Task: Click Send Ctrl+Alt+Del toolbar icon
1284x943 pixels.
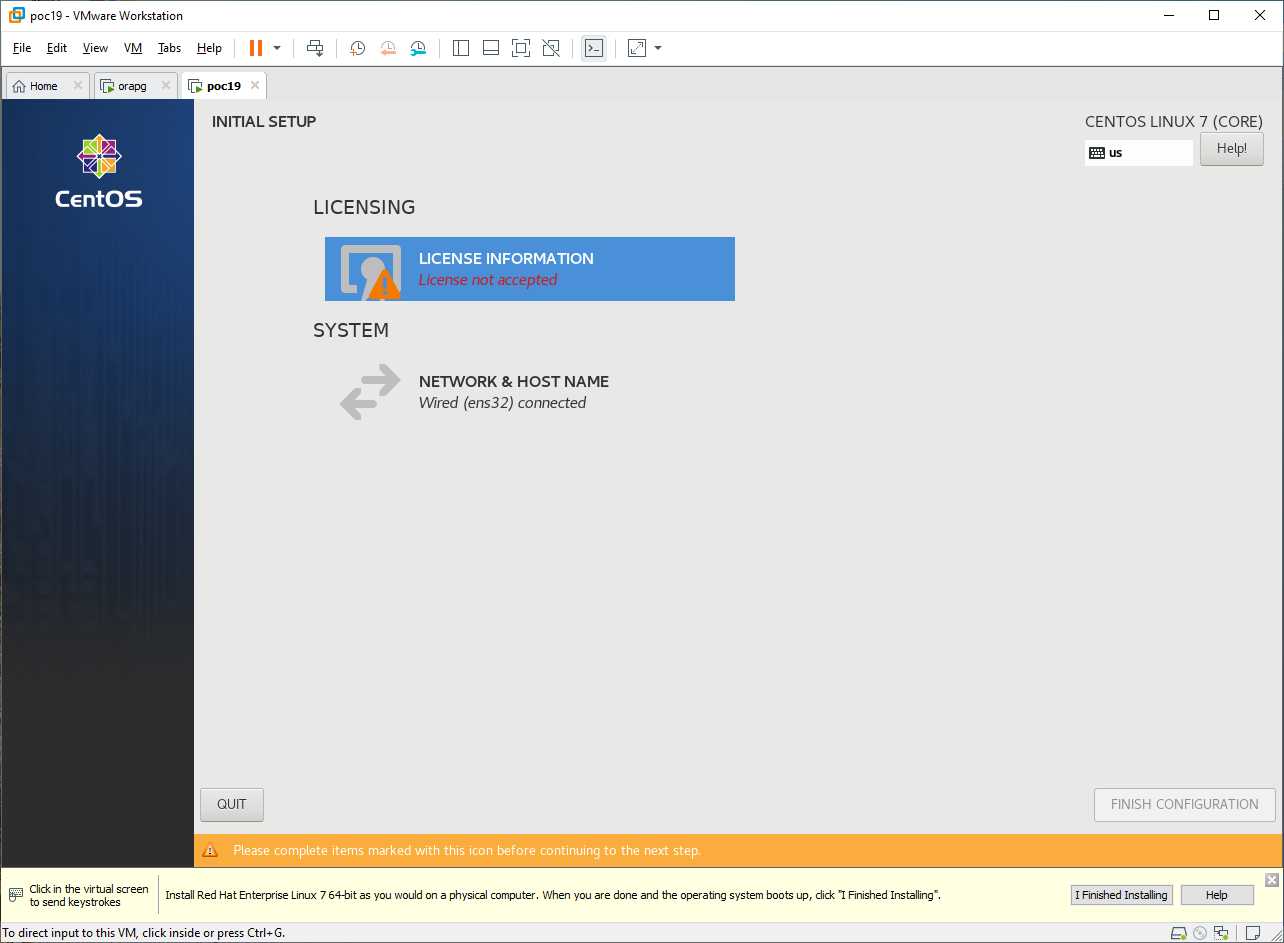Action: tap(315, 48)
